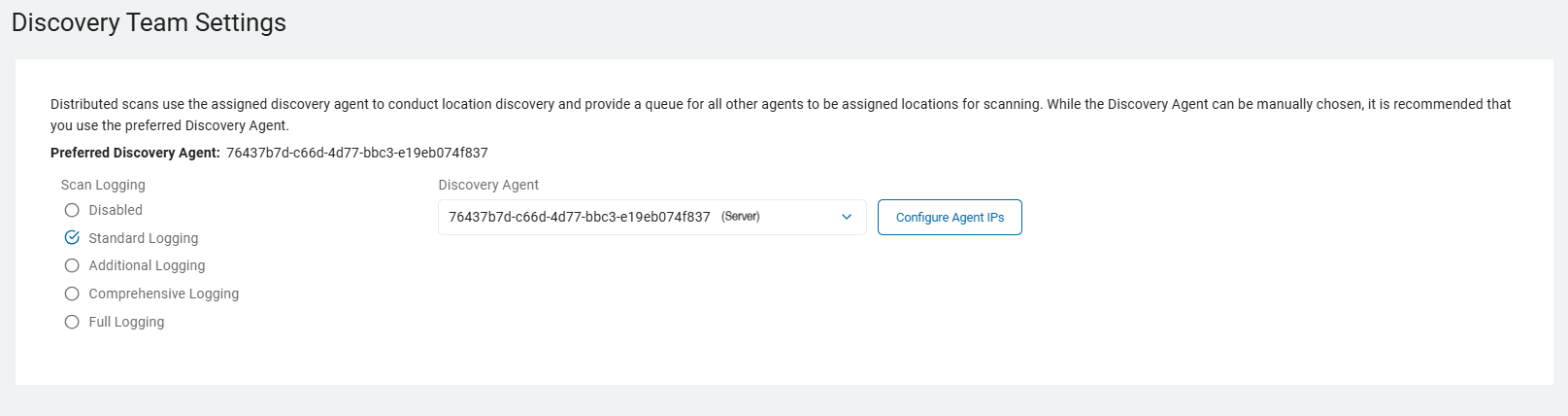Click the 'Disabled' label text

tap(116, 210)
